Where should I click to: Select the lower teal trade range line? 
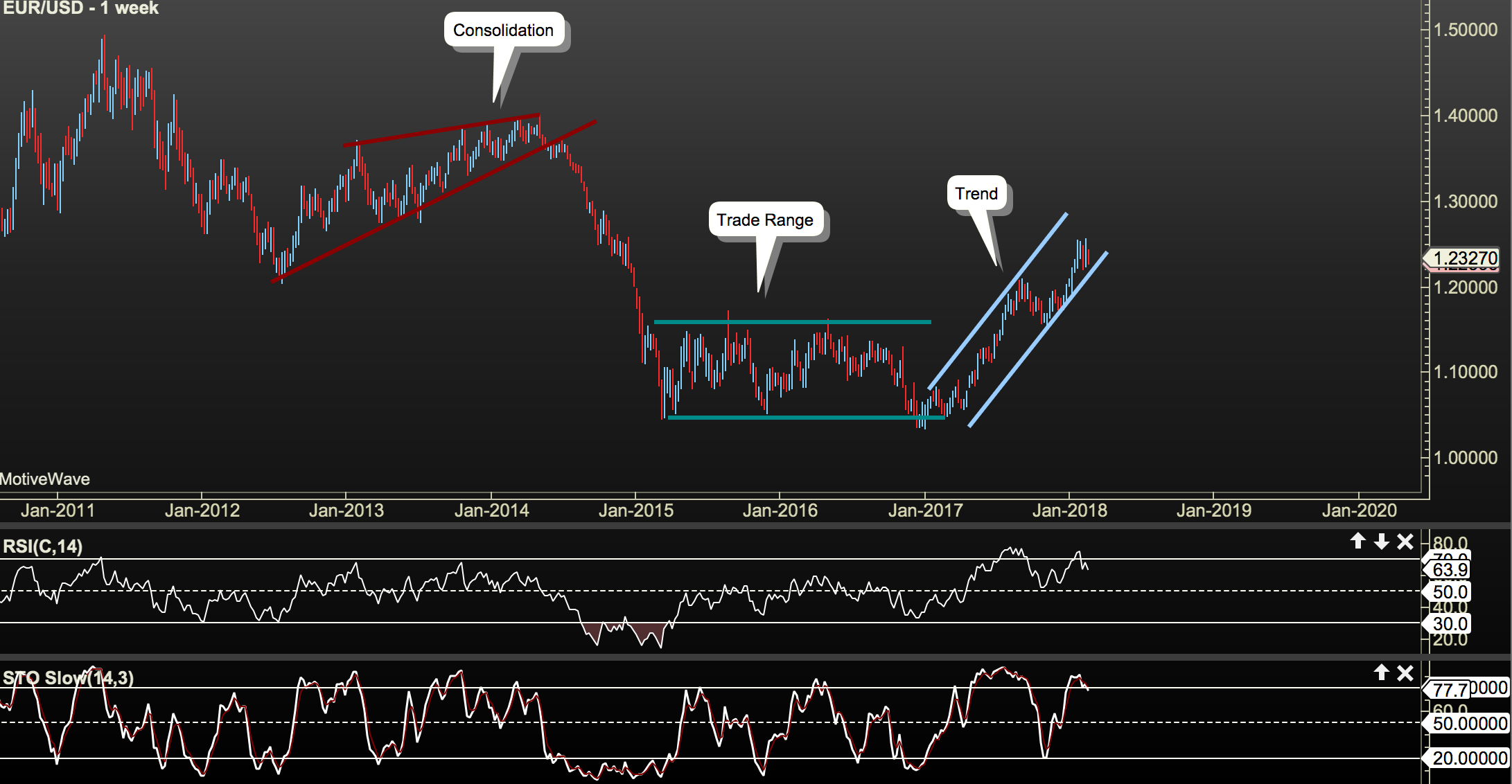pyautogui.click(x=806, y=418)
